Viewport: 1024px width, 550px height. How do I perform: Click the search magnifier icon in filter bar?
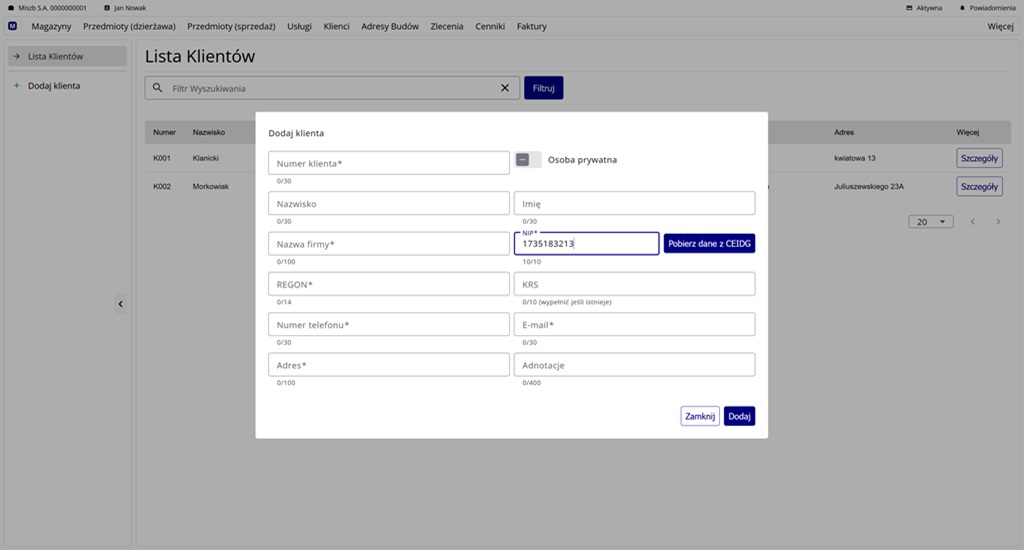(x=157, y=88)
